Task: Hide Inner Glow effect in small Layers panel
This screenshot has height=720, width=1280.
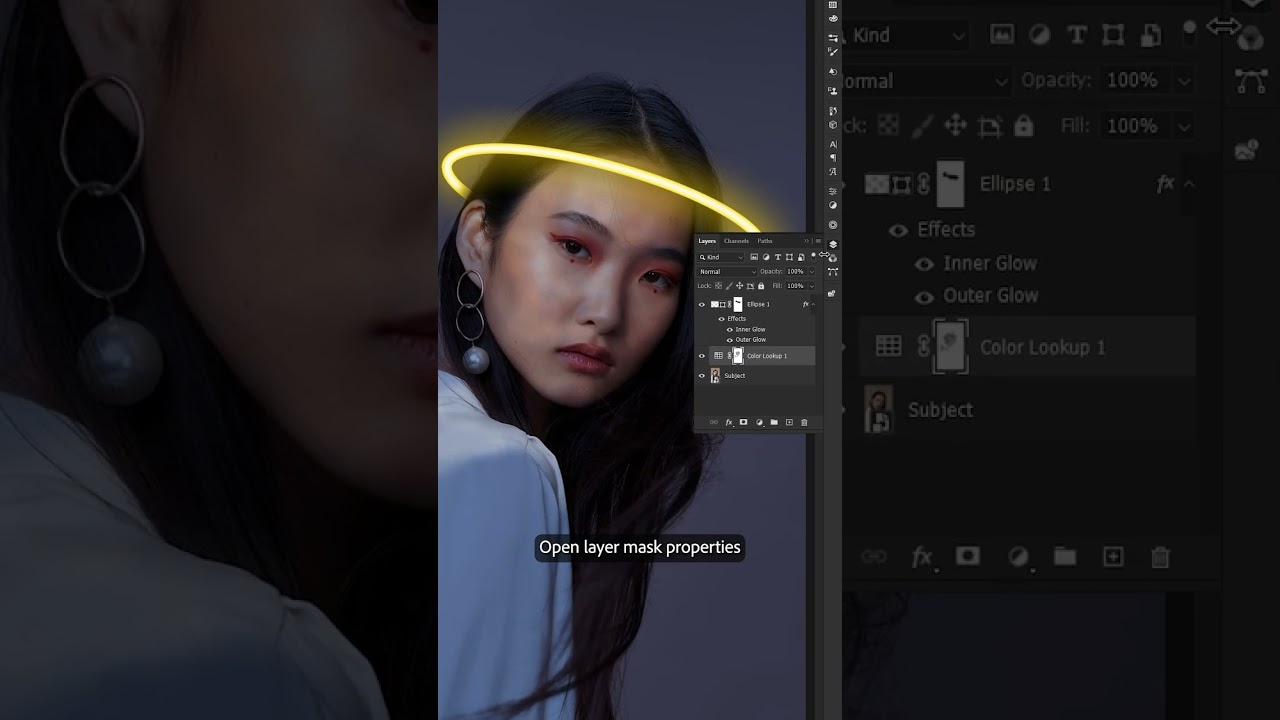Action: (730, 330)
